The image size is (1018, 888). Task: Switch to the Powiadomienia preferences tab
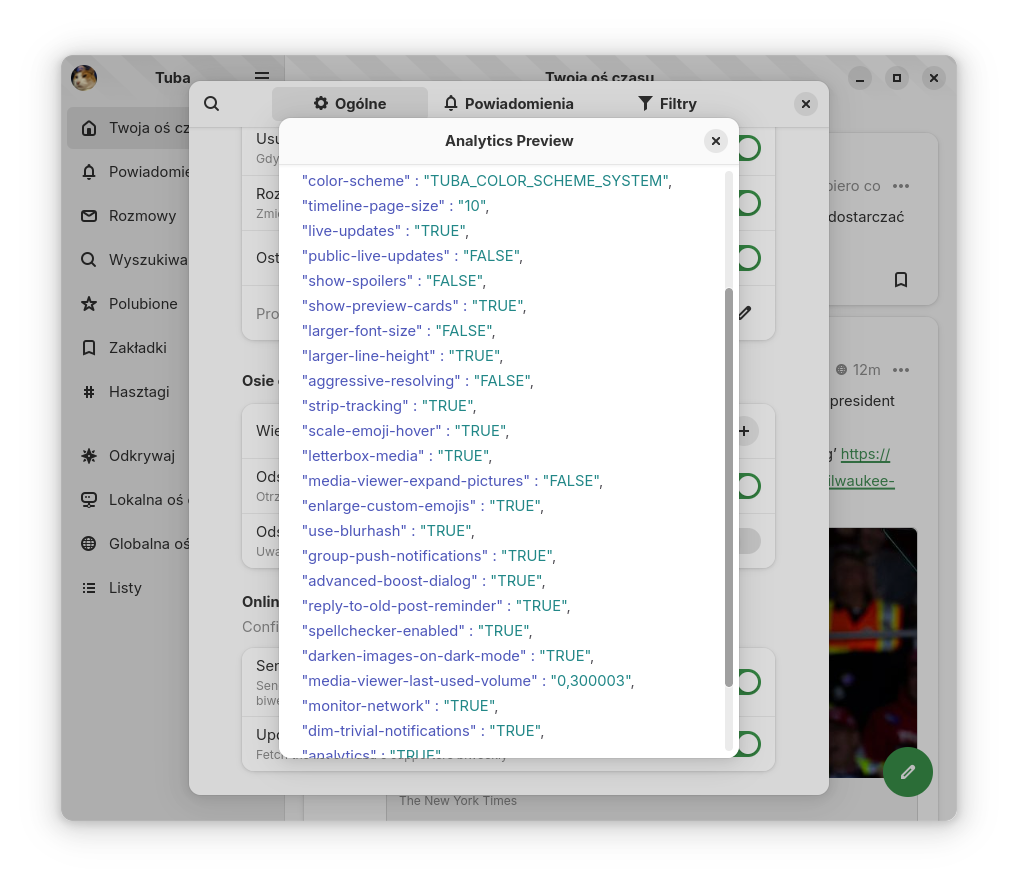click(509, 104)
